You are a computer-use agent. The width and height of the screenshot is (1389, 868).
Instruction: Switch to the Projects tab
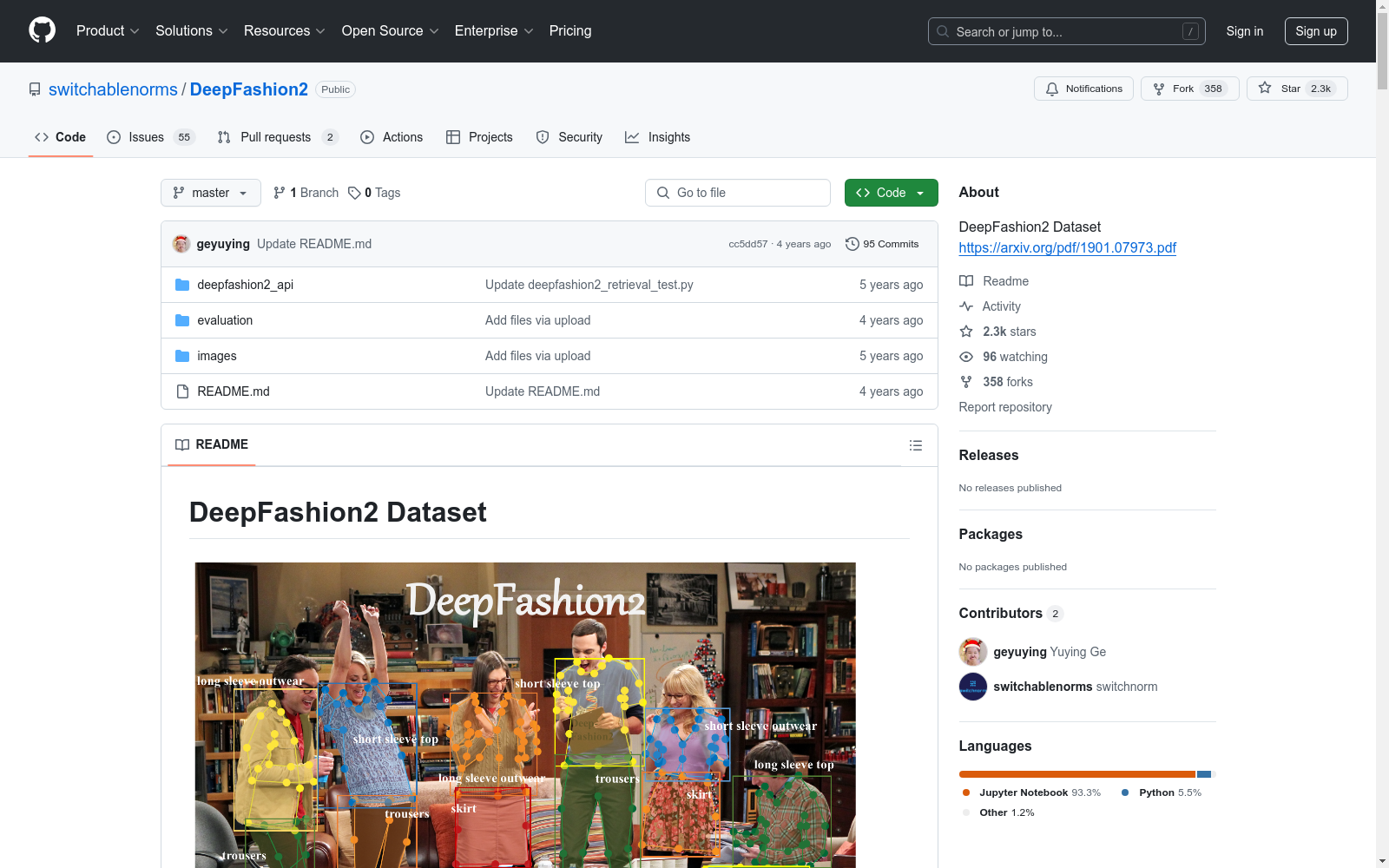click(x=479, y=137)
